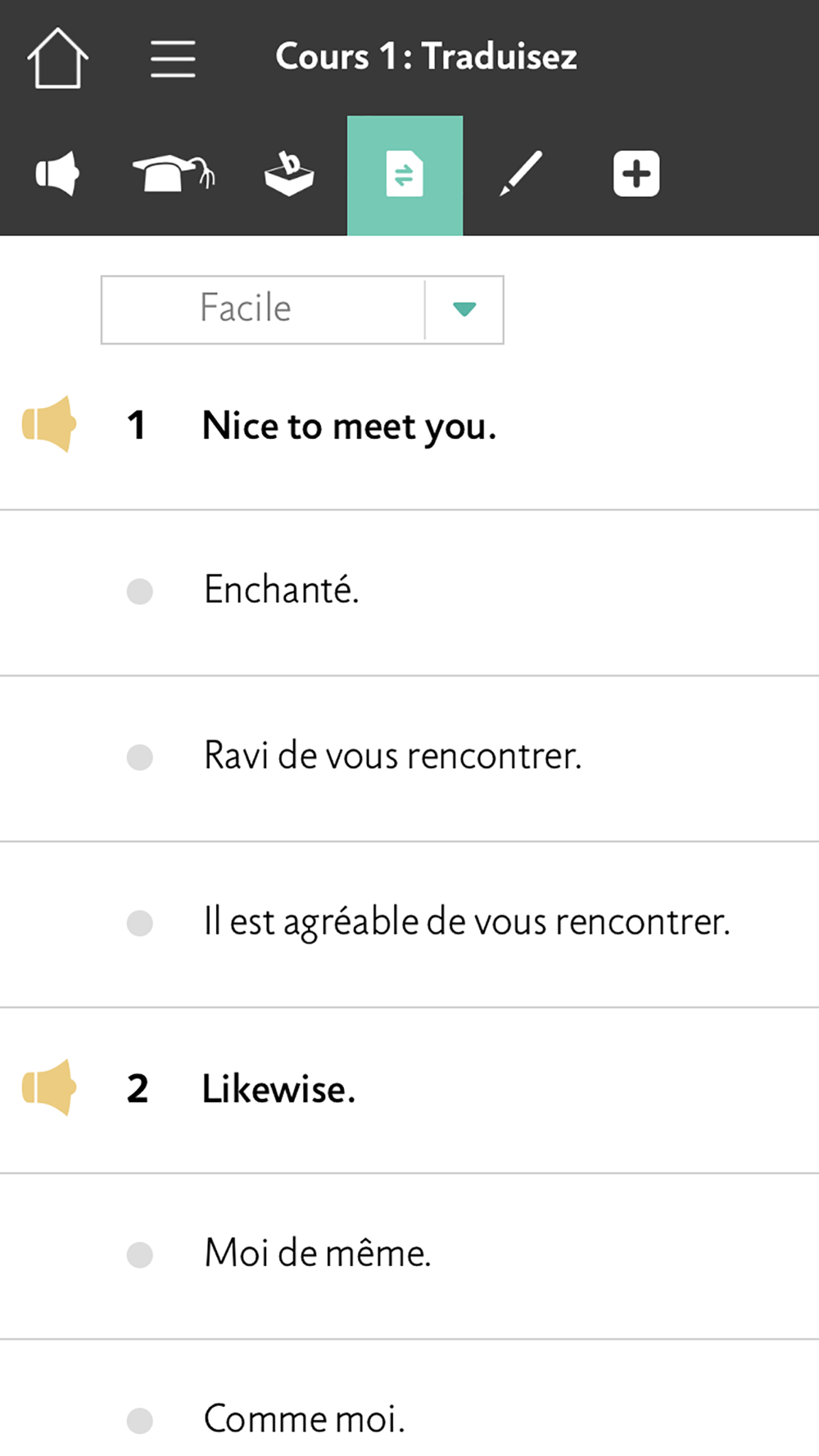Play audio for Likewise
Screen dimensions: 819x1456
[x=49, y=1087]
